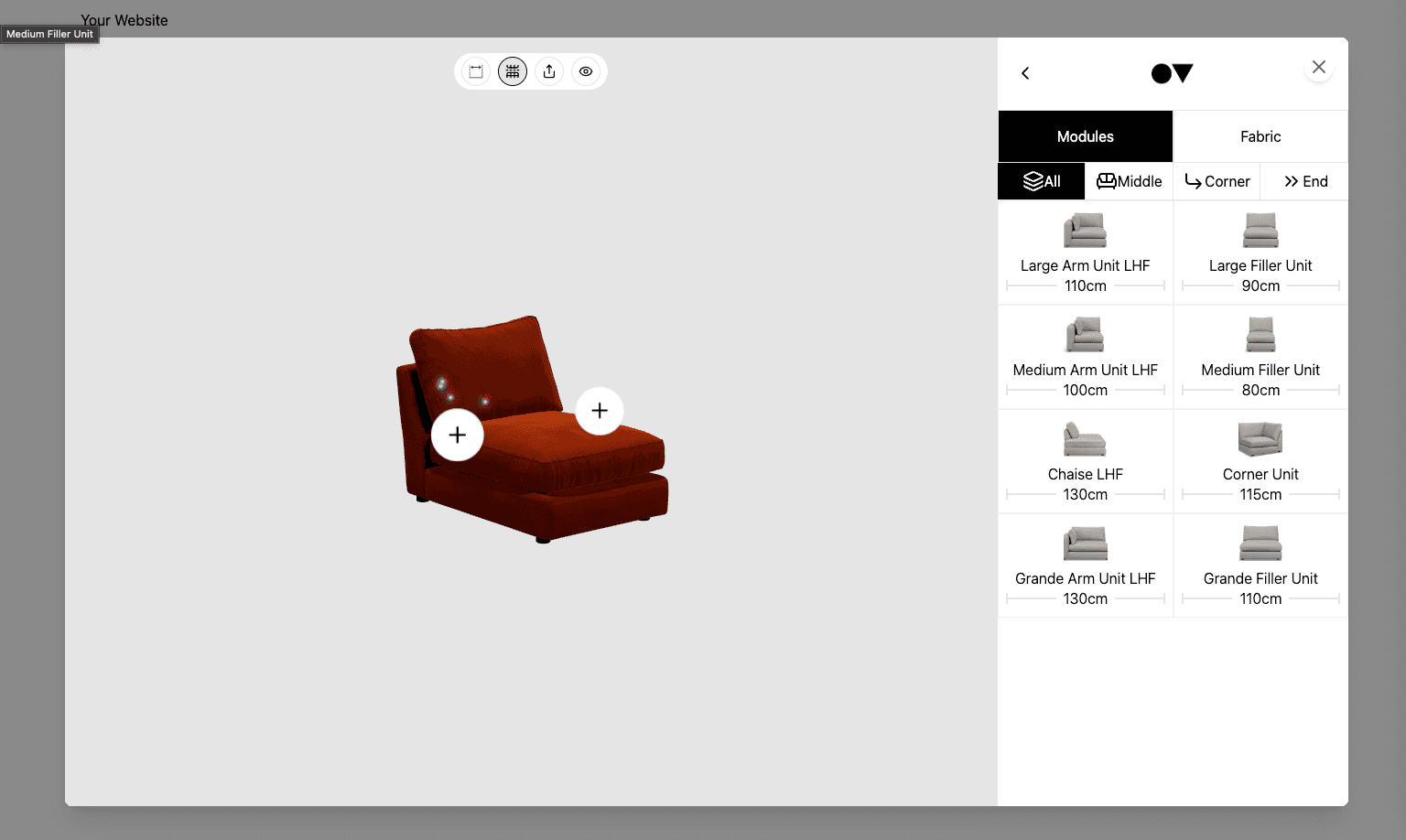Image resolution: width=1406 pixels, height=840 pixels.
Task: Click the back chevron in the panel header
Action: [x=1025, y=72]
